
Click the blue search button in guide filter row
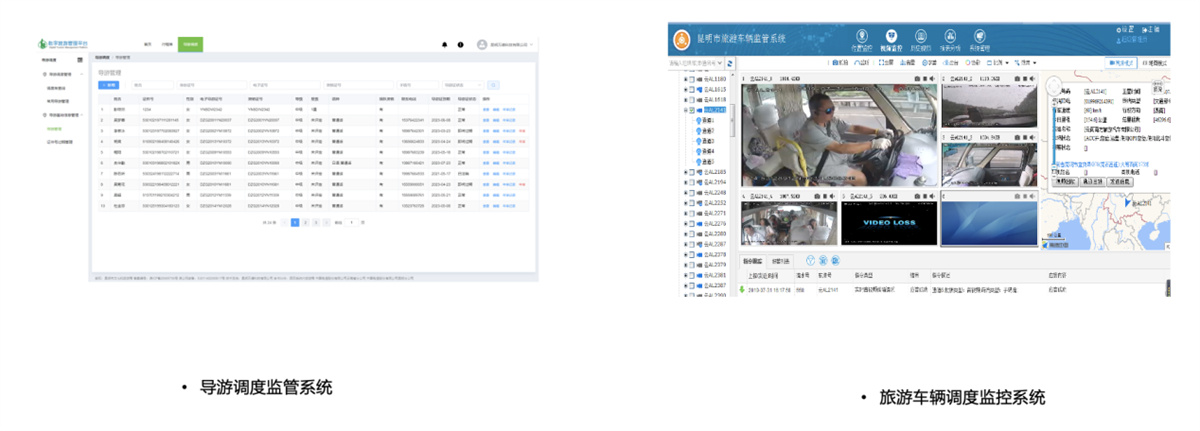click(x=493, y=85)
